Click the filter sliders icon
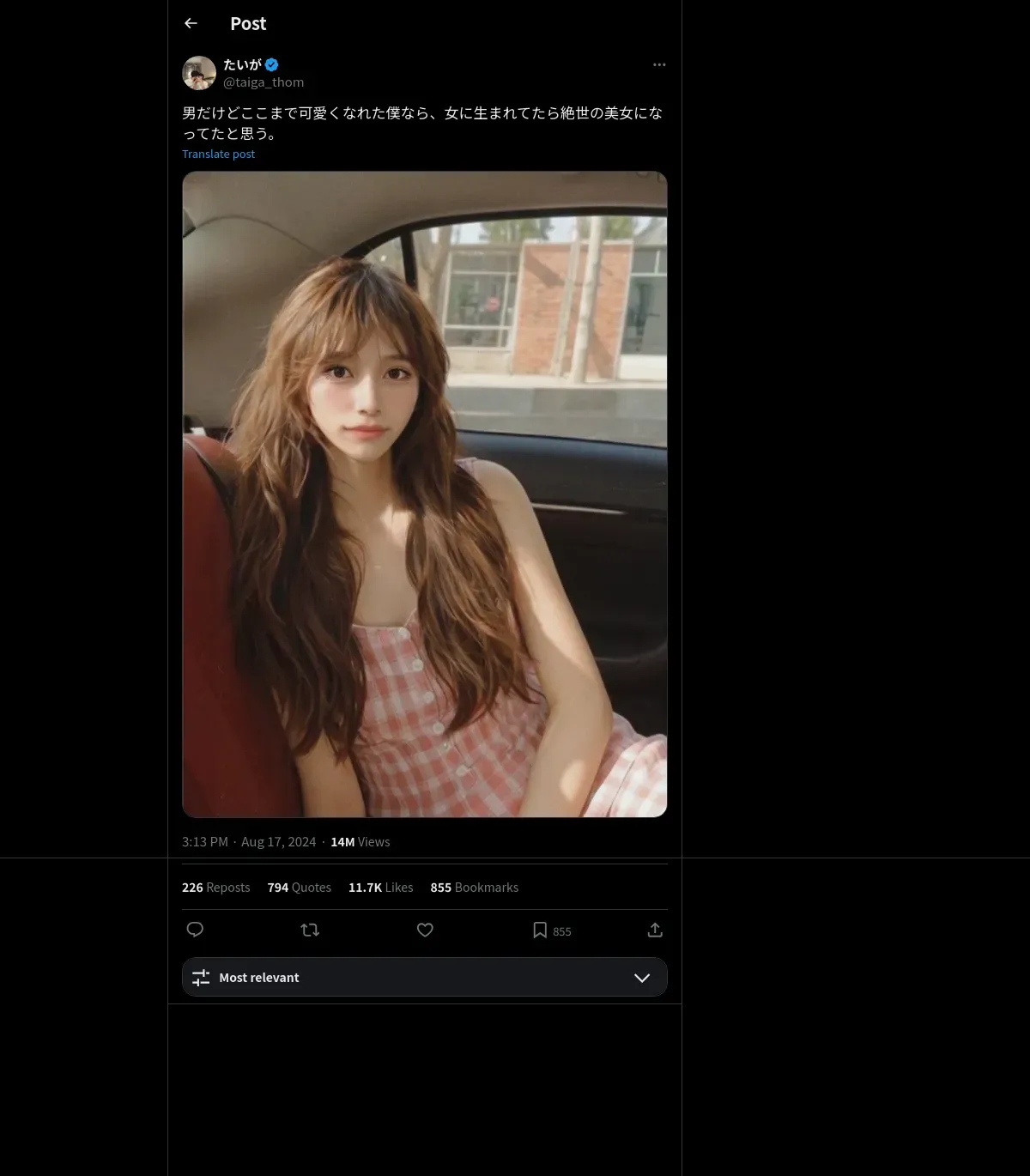The height and width of the screenshot is (1176, 1030). point(201,978)
